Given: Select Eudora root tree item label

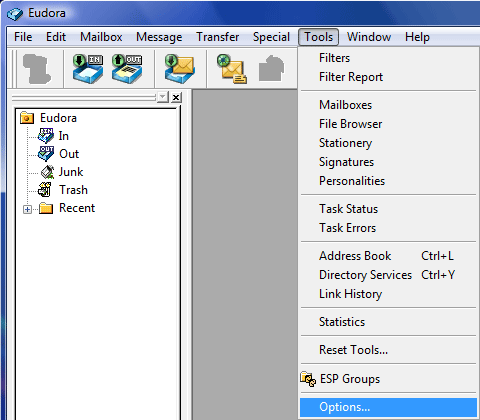Looking at the screenshot, I should tap(58, 118).
